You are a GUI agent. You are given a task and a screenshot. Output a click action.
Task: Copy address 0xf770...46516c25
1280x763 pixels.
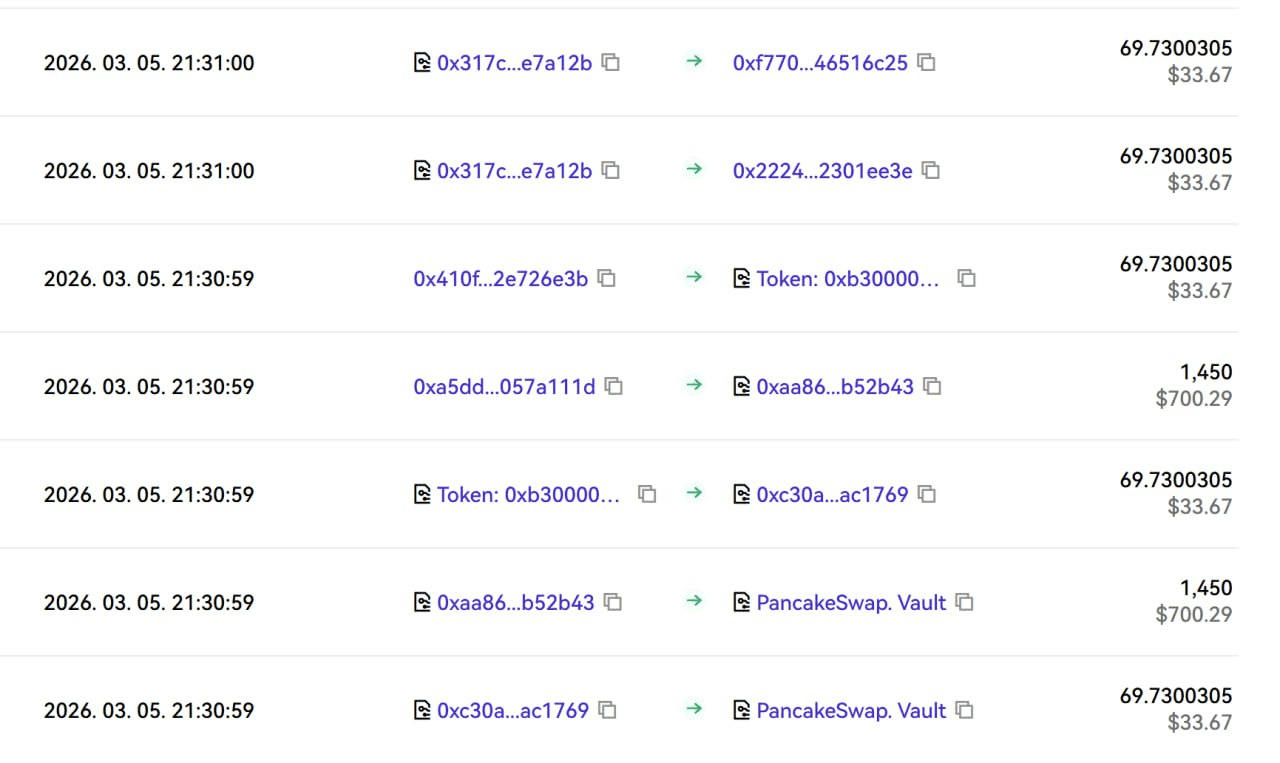pos(927,63)
